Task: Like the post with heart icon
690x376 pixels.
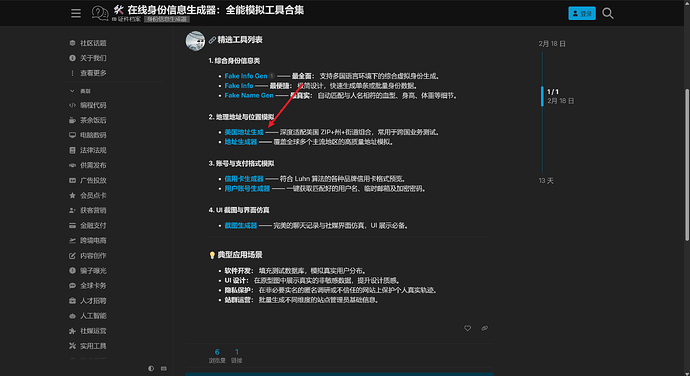Action: tap(467, 328)
